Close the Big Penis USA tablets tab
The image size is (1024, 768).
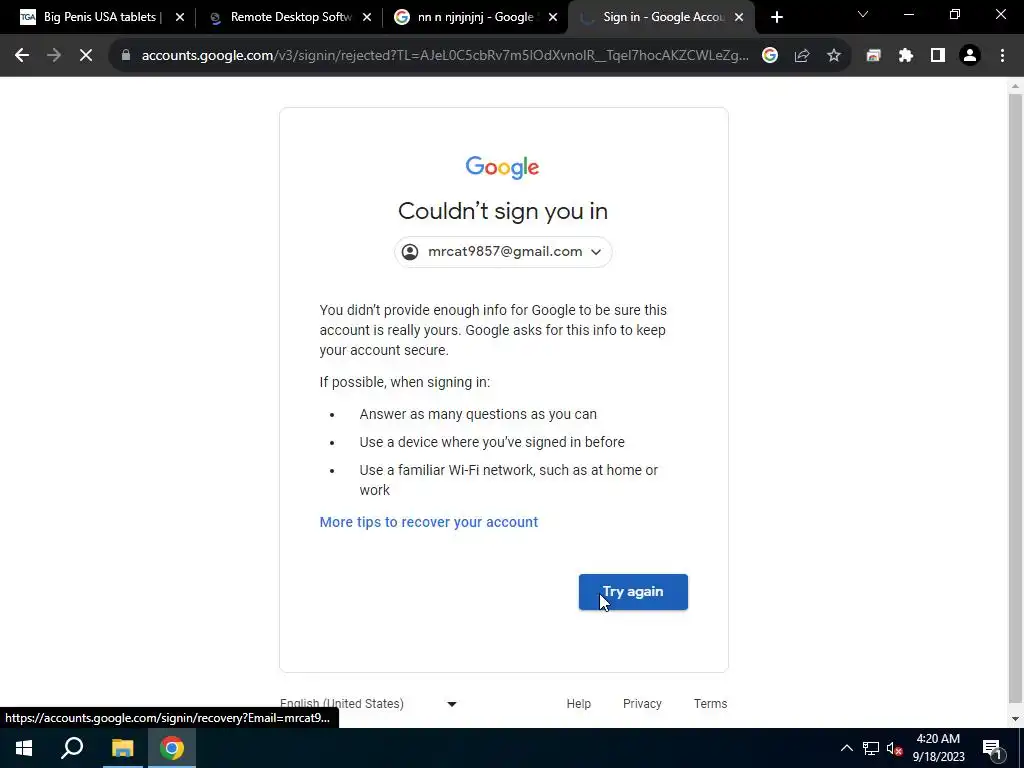(180, 18)
